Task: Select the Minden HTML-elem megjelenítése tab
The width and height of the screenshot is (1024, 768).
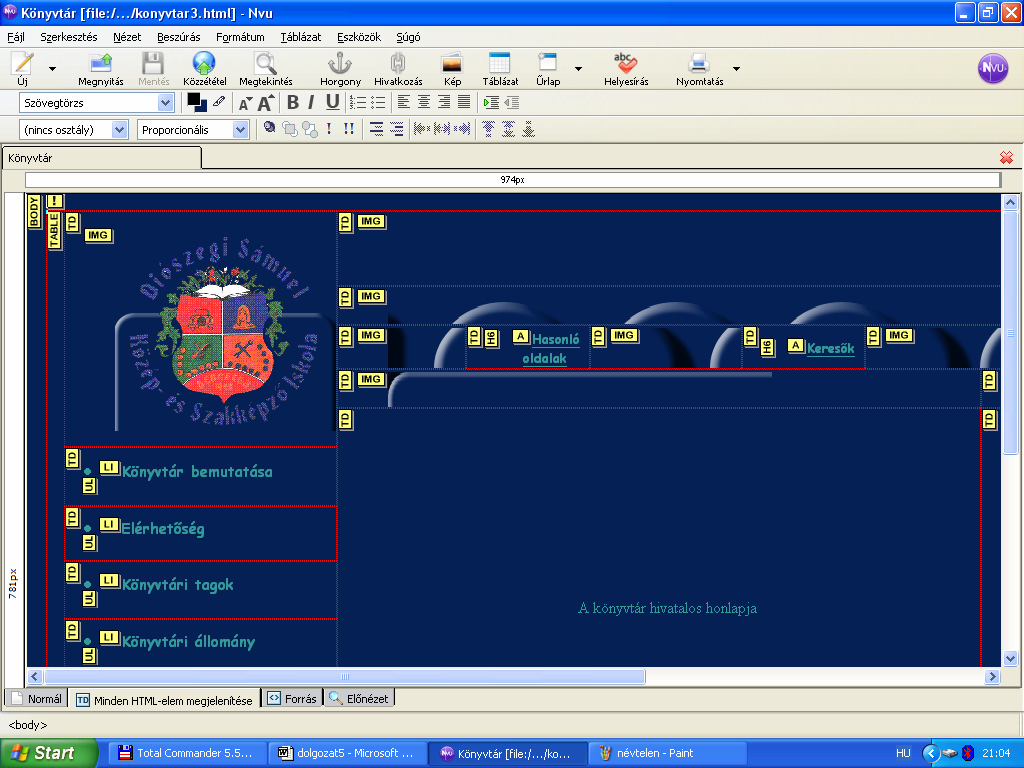Action: pyautogui.click(x=165, y=699)
